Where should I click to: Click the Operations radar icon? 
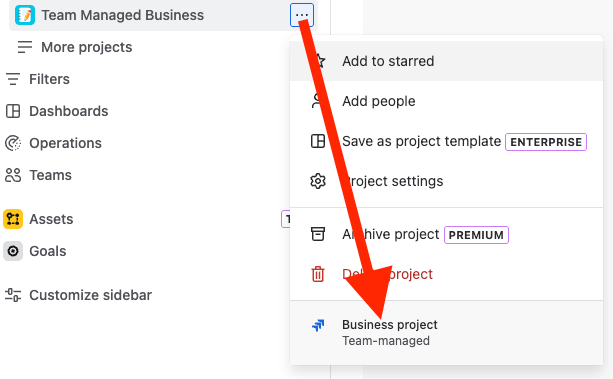(13, 143)
